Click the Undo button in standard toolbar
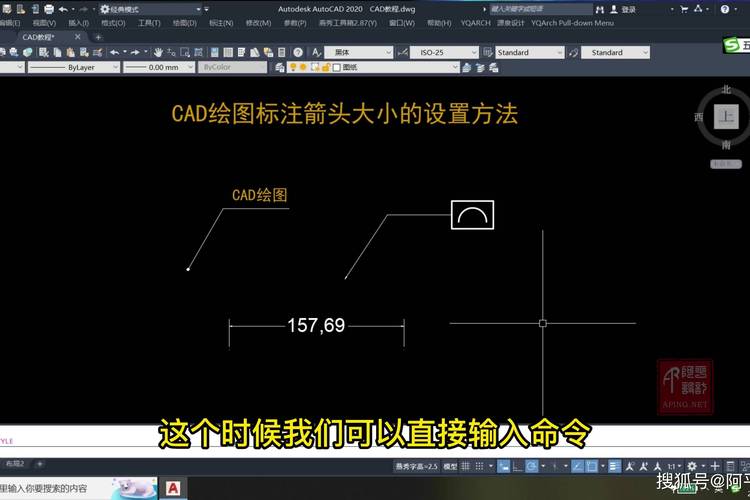Image resolution: width=750 pixels, height=500 pixels. 114,52
